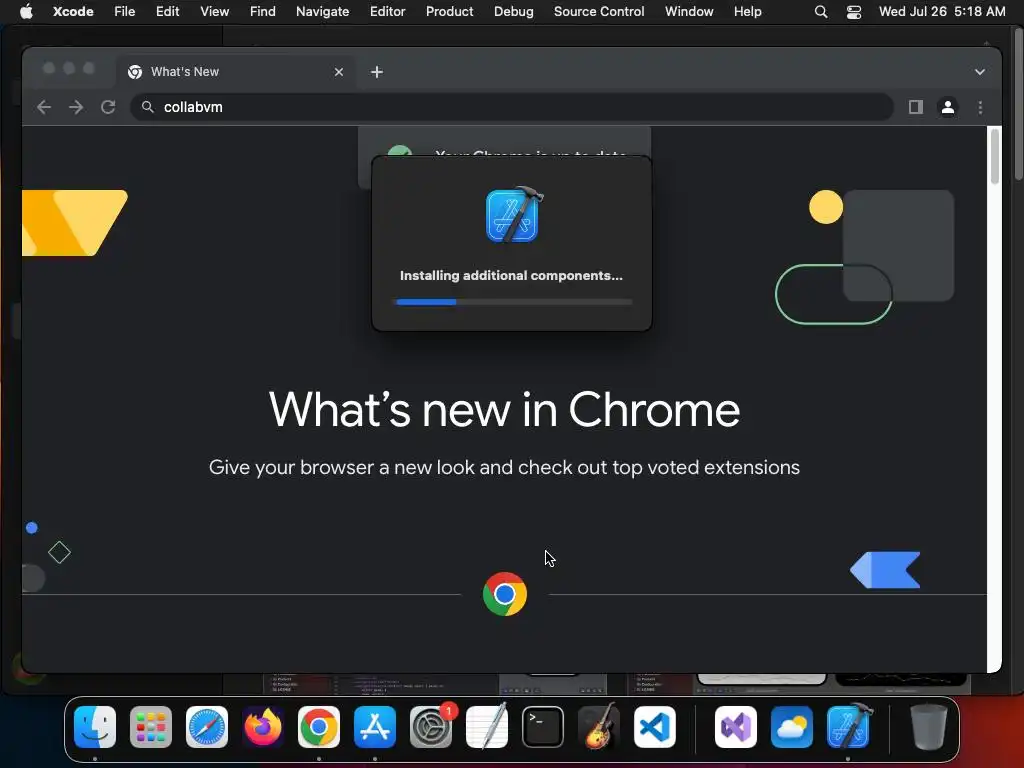Go forward in Chrome
Viewport: 1024px width, 768px height.
point(76,107)
